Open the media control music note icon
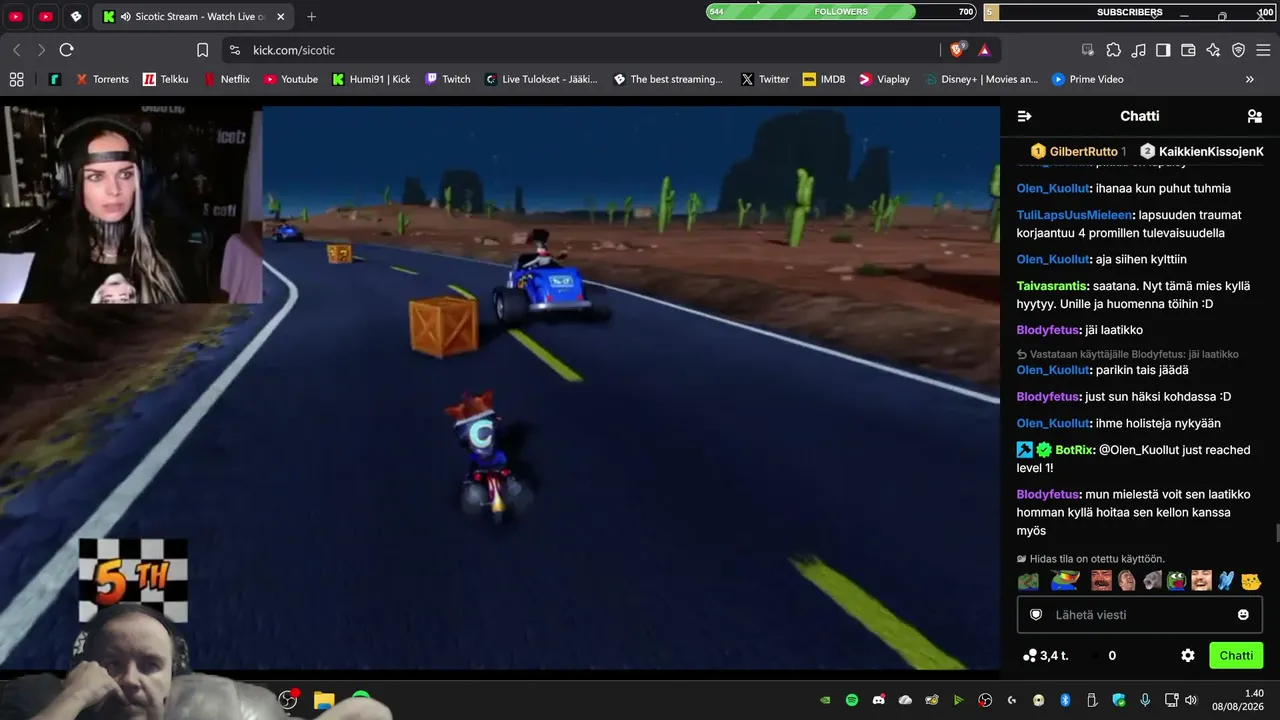The image size is (1280, 720). [x=1138, y=50]
